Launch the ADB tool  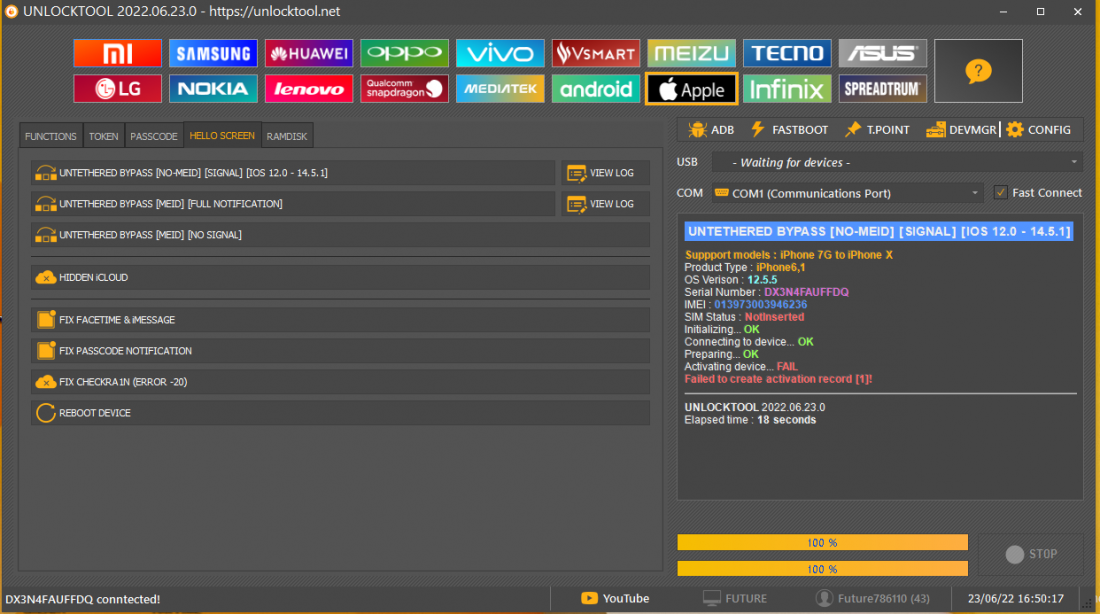point(711,130)
